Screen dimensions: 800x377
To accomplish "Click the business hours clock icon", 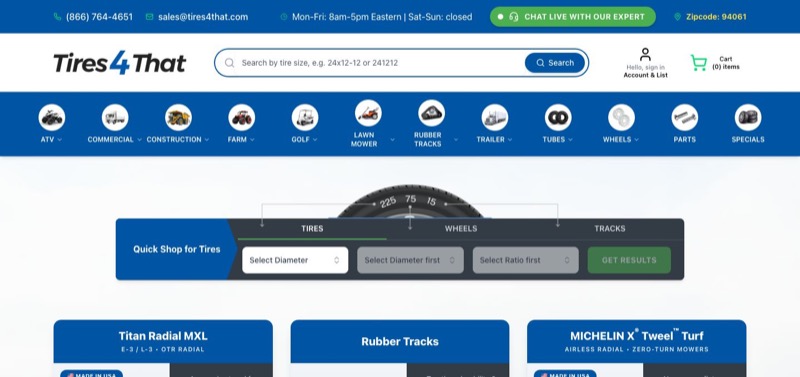I will click(284, 17).
